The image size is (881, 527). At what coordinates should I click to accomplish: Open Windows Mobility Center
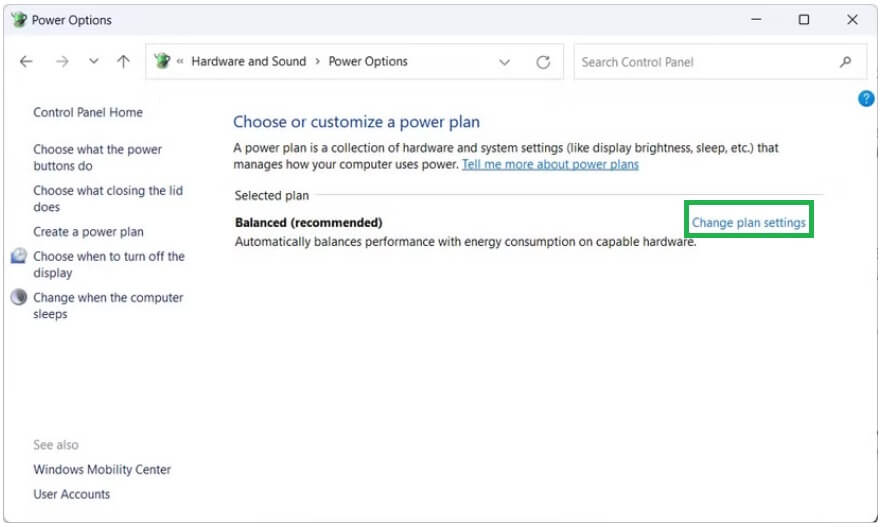point(102,469)
